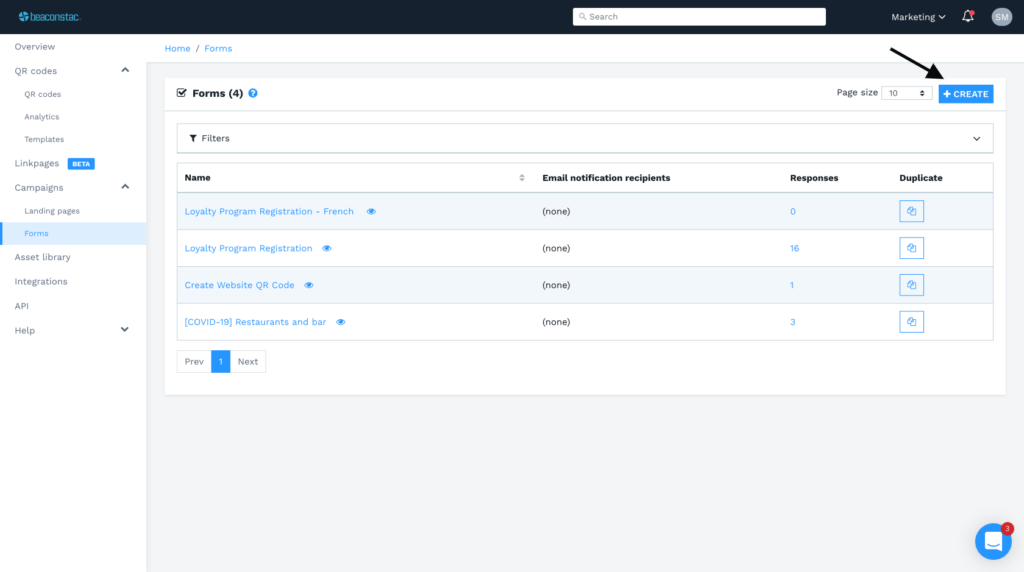Focus the top Search field
The height and width of the screenshot is (572, 1024).
coord(699,17)
